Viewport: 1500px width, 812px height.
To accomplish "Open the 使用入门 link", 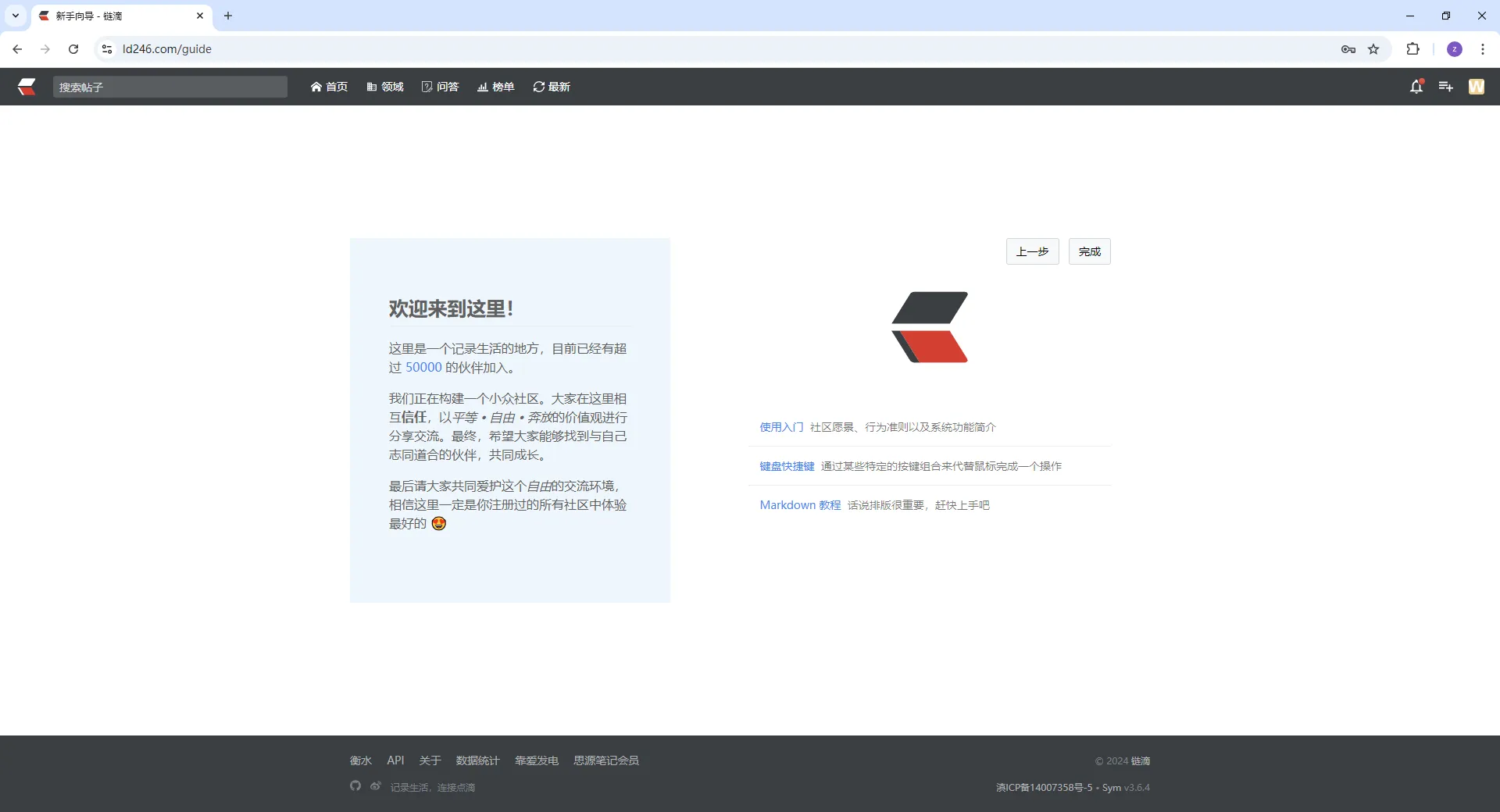I will point(781,427).
